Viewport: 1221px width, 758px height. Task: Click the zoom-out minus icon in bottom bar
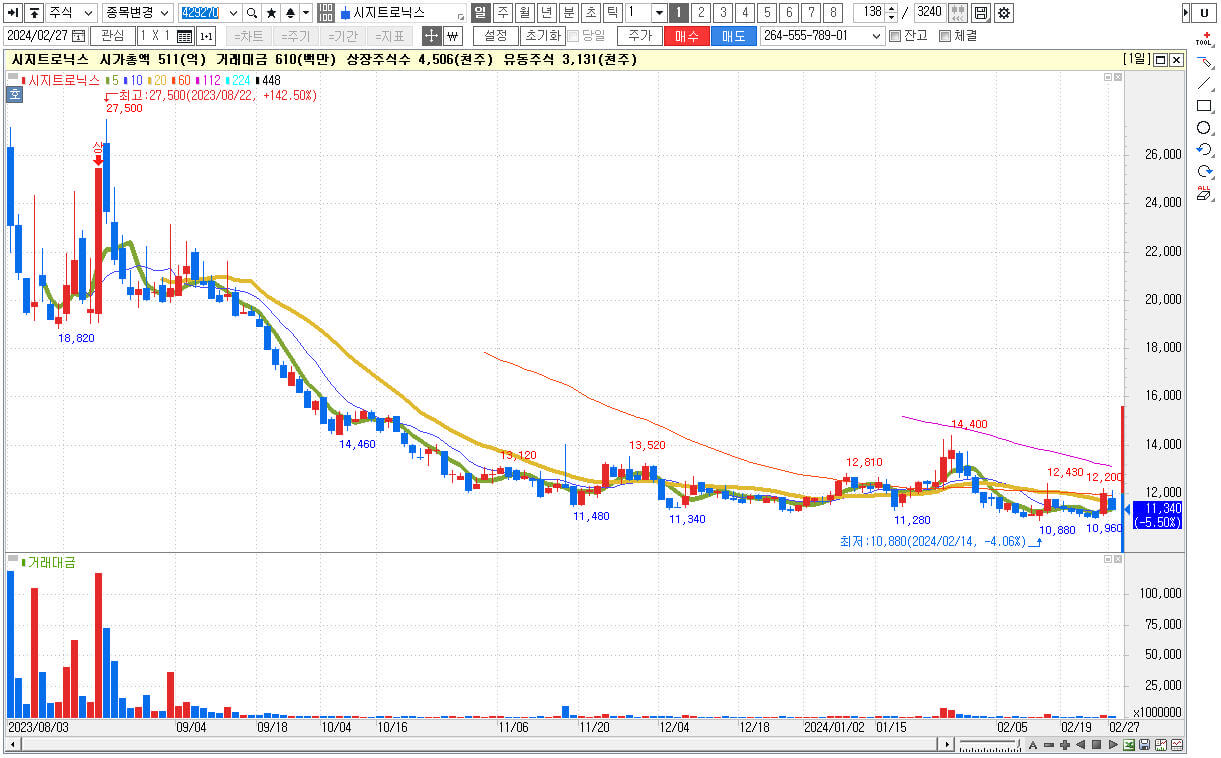point(1049,745)
